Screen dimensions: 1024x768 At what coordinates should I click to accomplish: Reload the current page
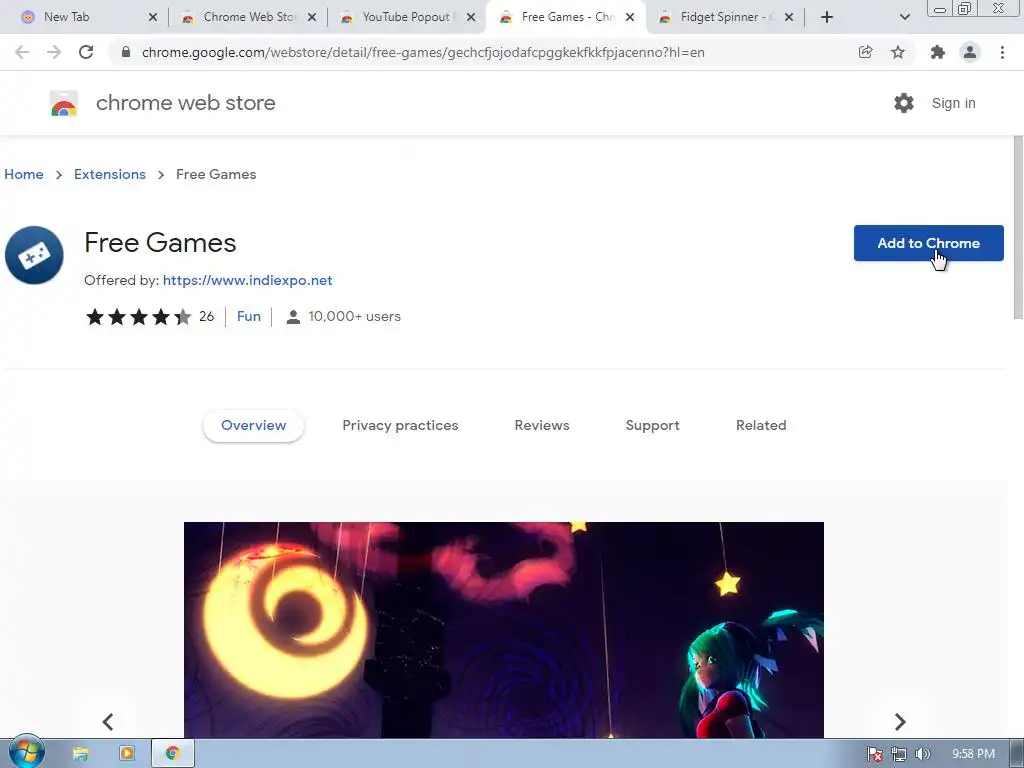point(86,52)
